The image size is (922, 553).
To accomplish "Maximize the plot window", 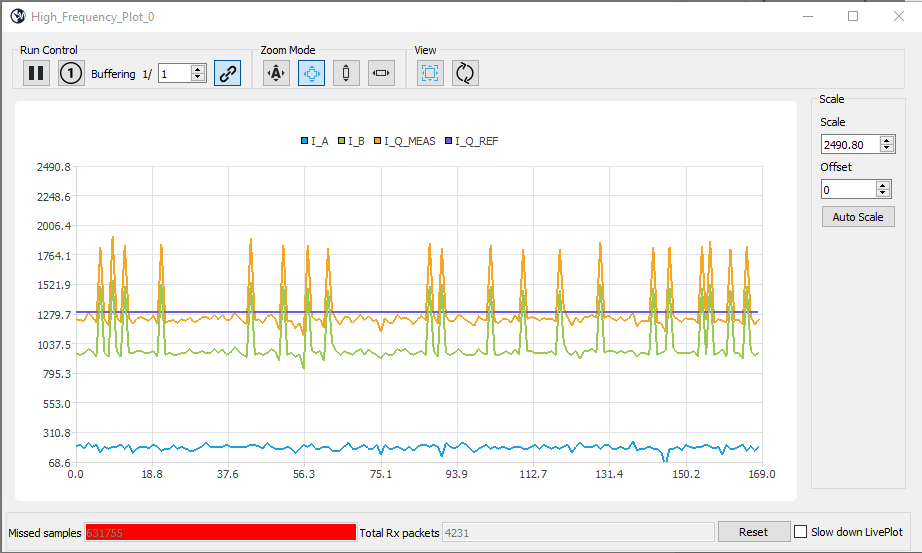I will (853, 16).
